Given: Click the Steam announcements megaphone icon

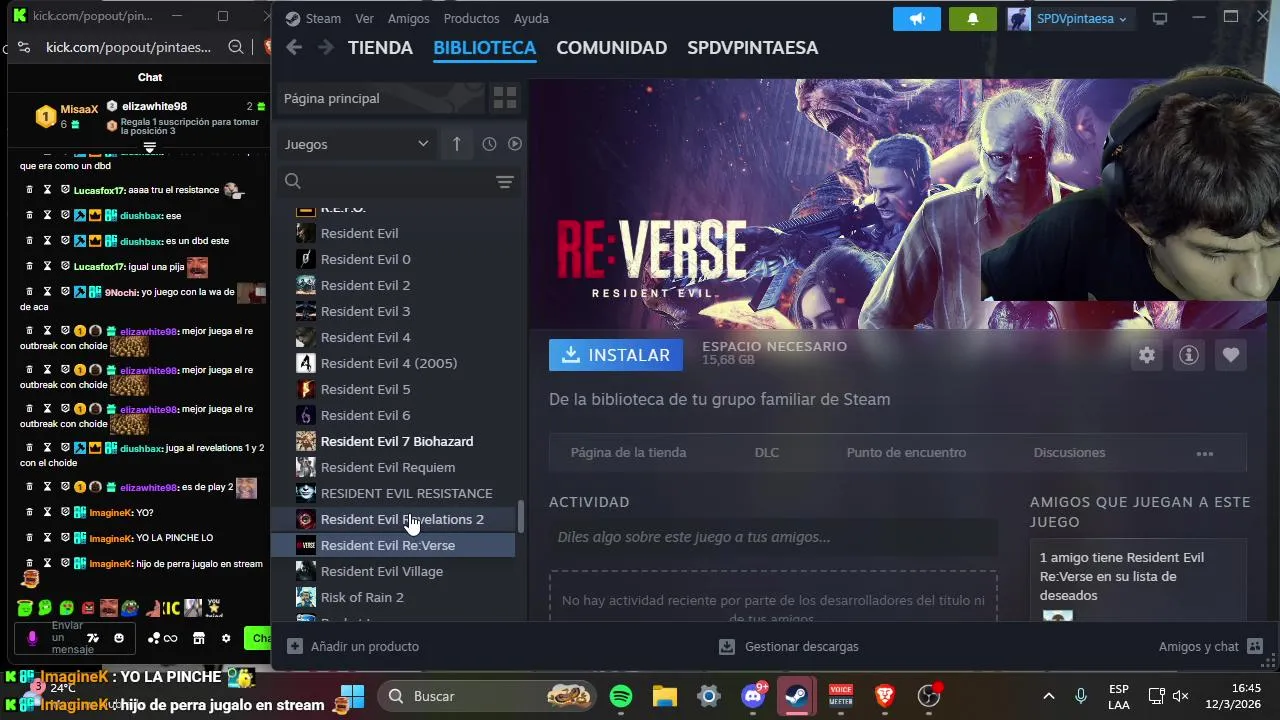Looking at the screenshot, I should (917, 18).
